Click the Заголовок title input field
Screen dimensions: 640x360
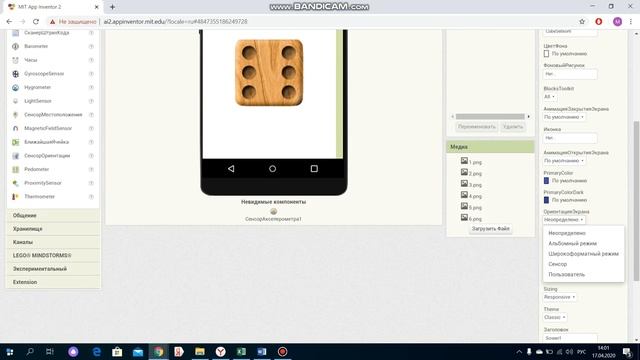point(570,338)
